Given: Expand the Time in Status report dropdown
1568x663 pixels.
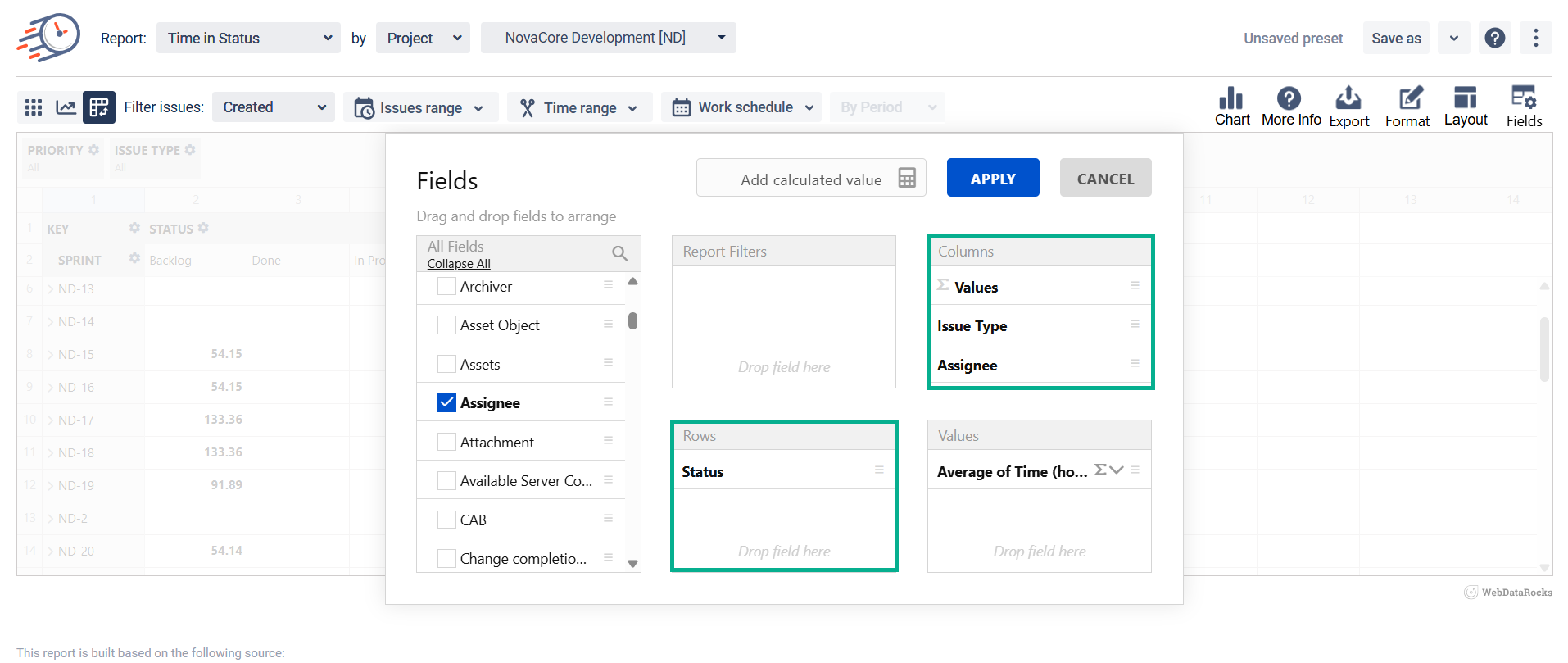Looking at the screenshot, I should point(248,39).
